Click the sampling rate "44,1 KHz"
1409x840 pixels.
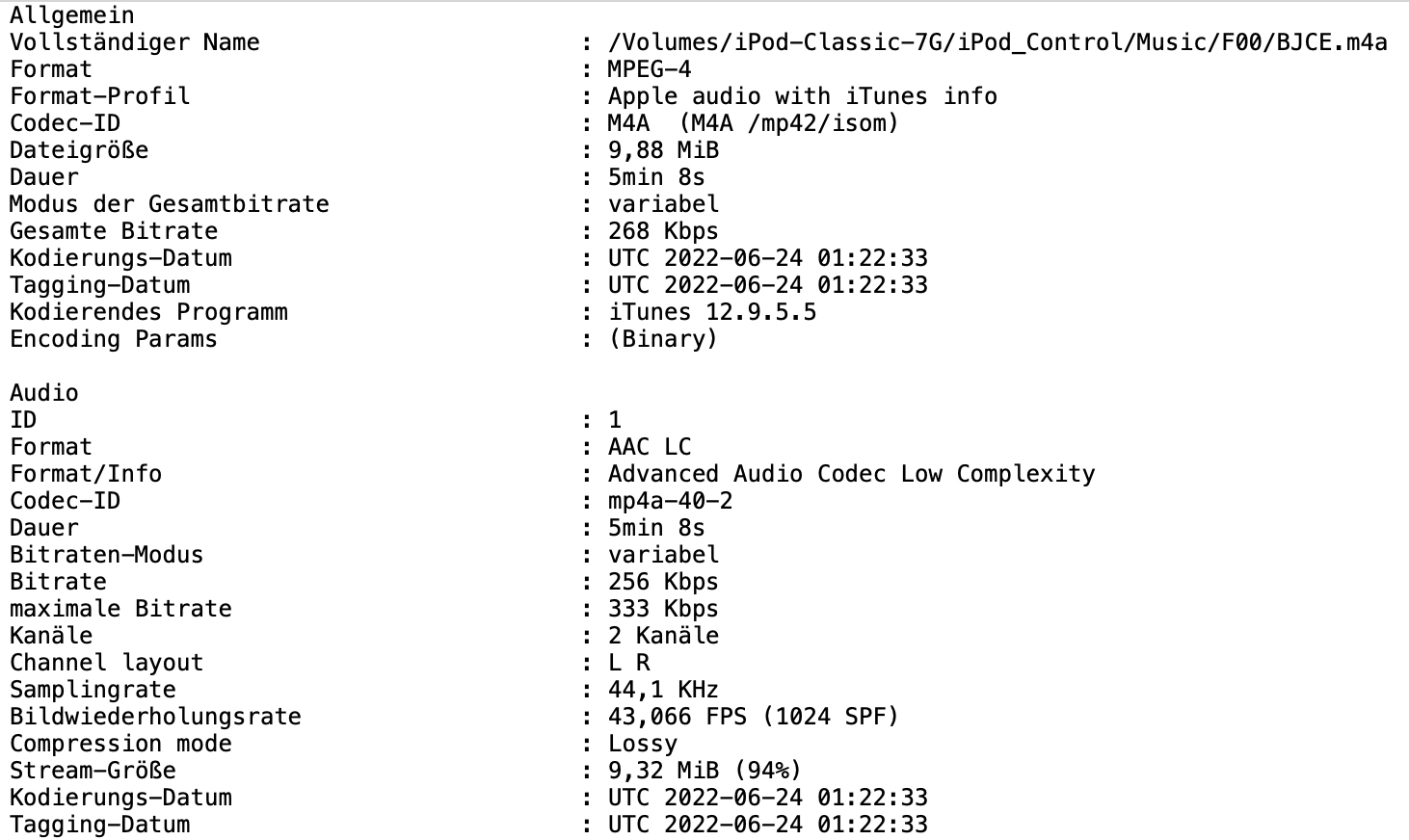click(663, 690)
